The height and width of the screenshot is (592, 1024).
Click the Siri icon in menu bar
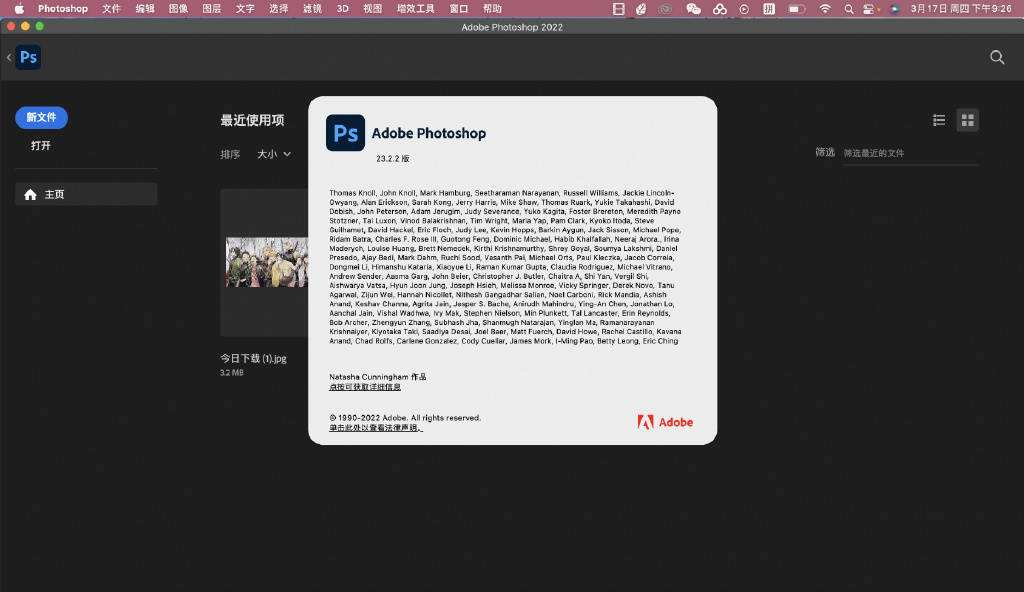(x=895, y=8)
